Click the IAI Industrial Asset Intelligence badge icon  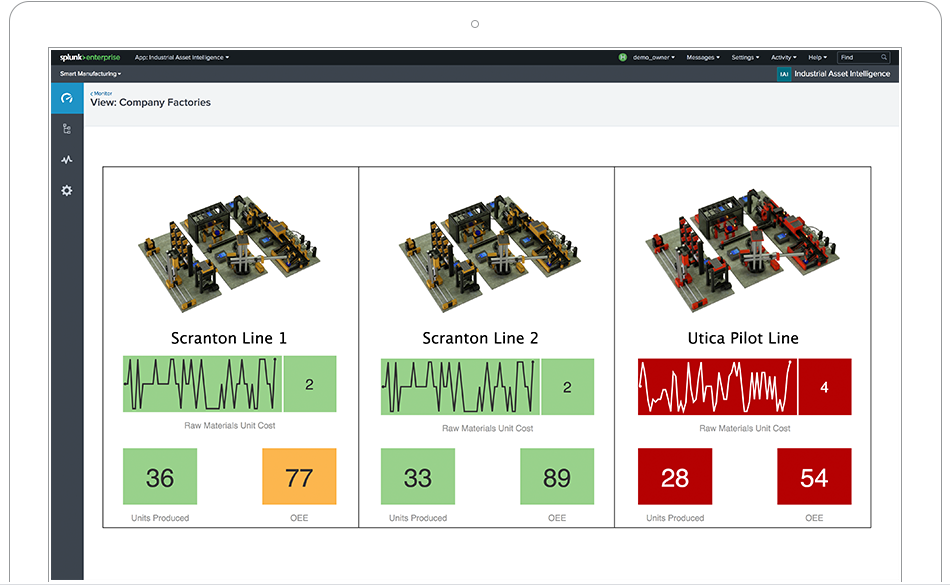point(784,74)
